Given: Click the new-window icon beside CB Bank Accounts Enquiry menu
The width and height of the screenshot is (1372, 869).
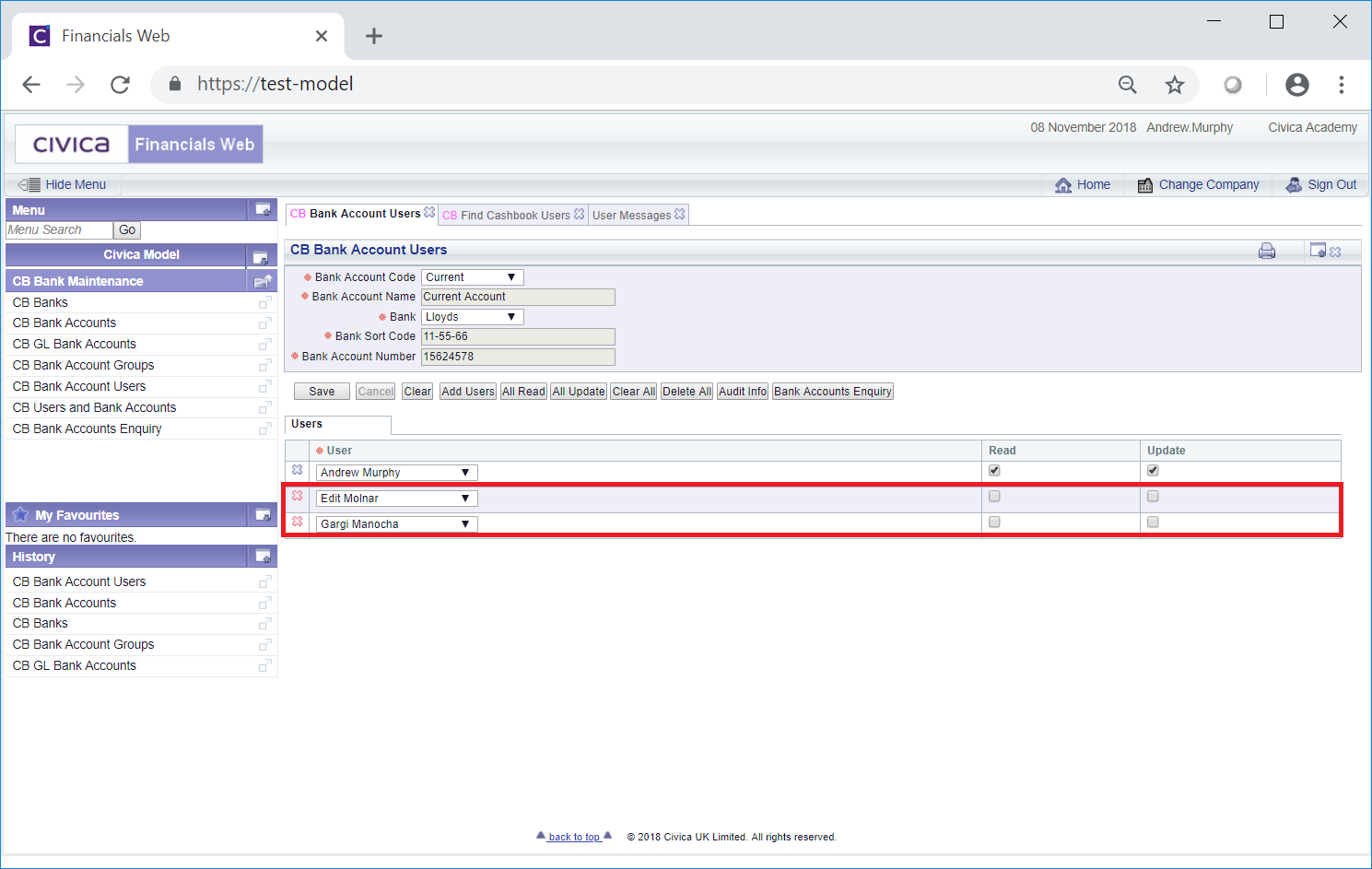Looking at the screenshot, I should 264,429.
